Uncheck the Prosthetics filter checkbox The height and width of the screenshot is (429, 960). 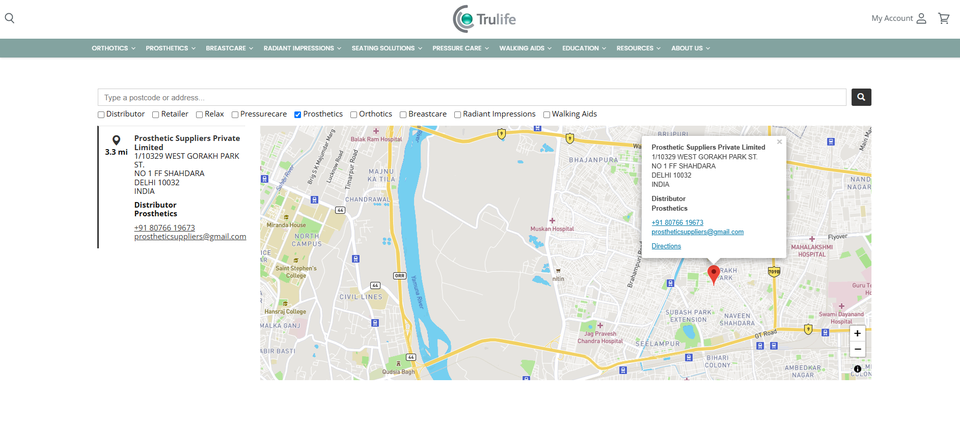298,114
